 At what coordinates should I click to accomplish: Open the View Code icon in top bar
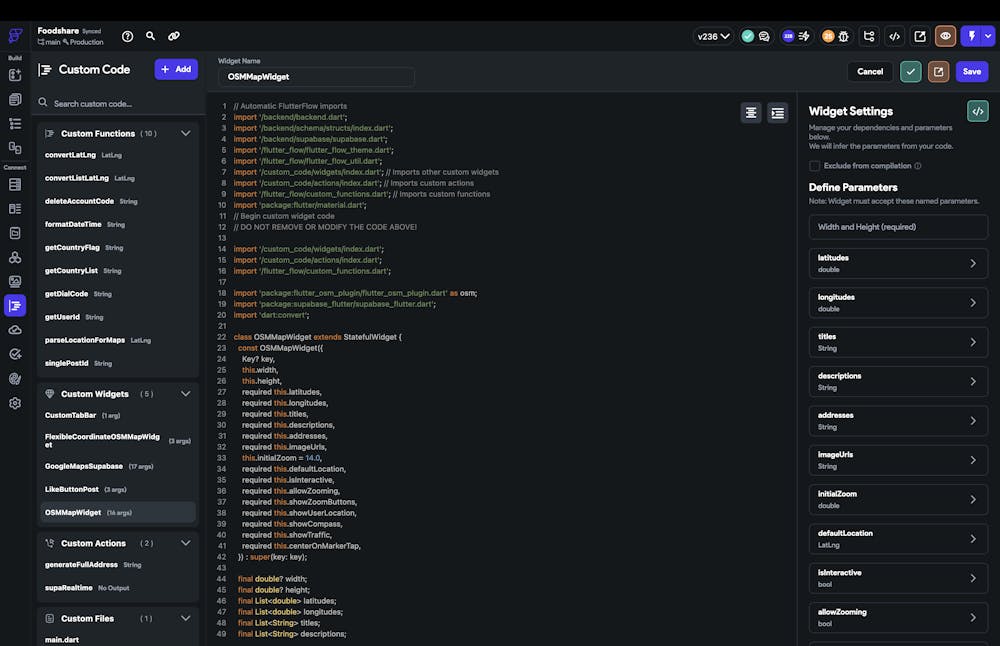coord(894,36)
